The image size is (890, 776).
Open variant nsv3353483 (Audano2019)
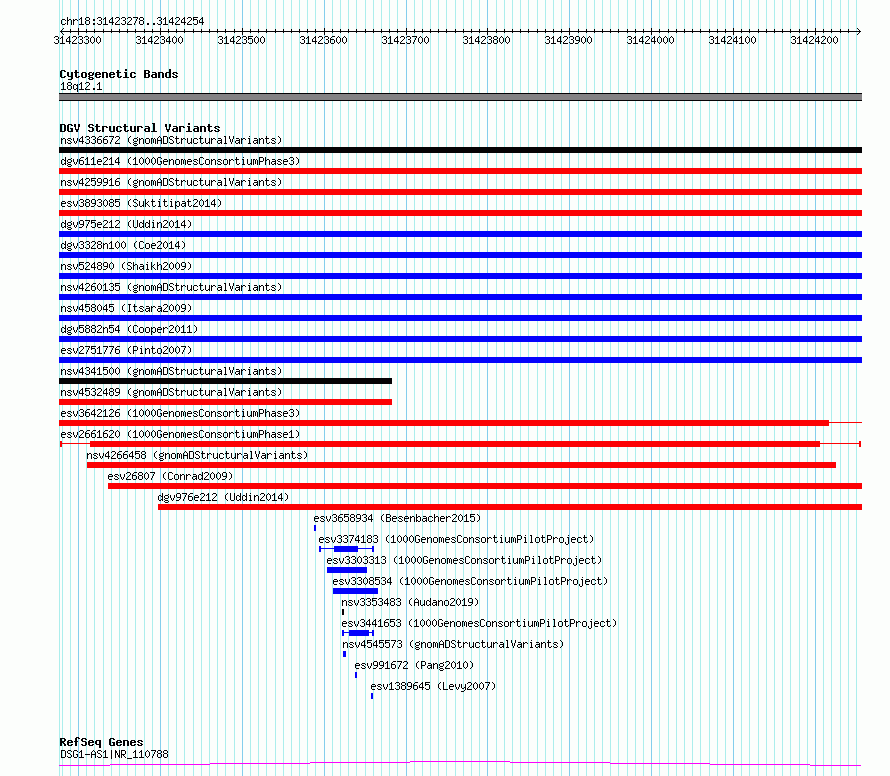410,602
